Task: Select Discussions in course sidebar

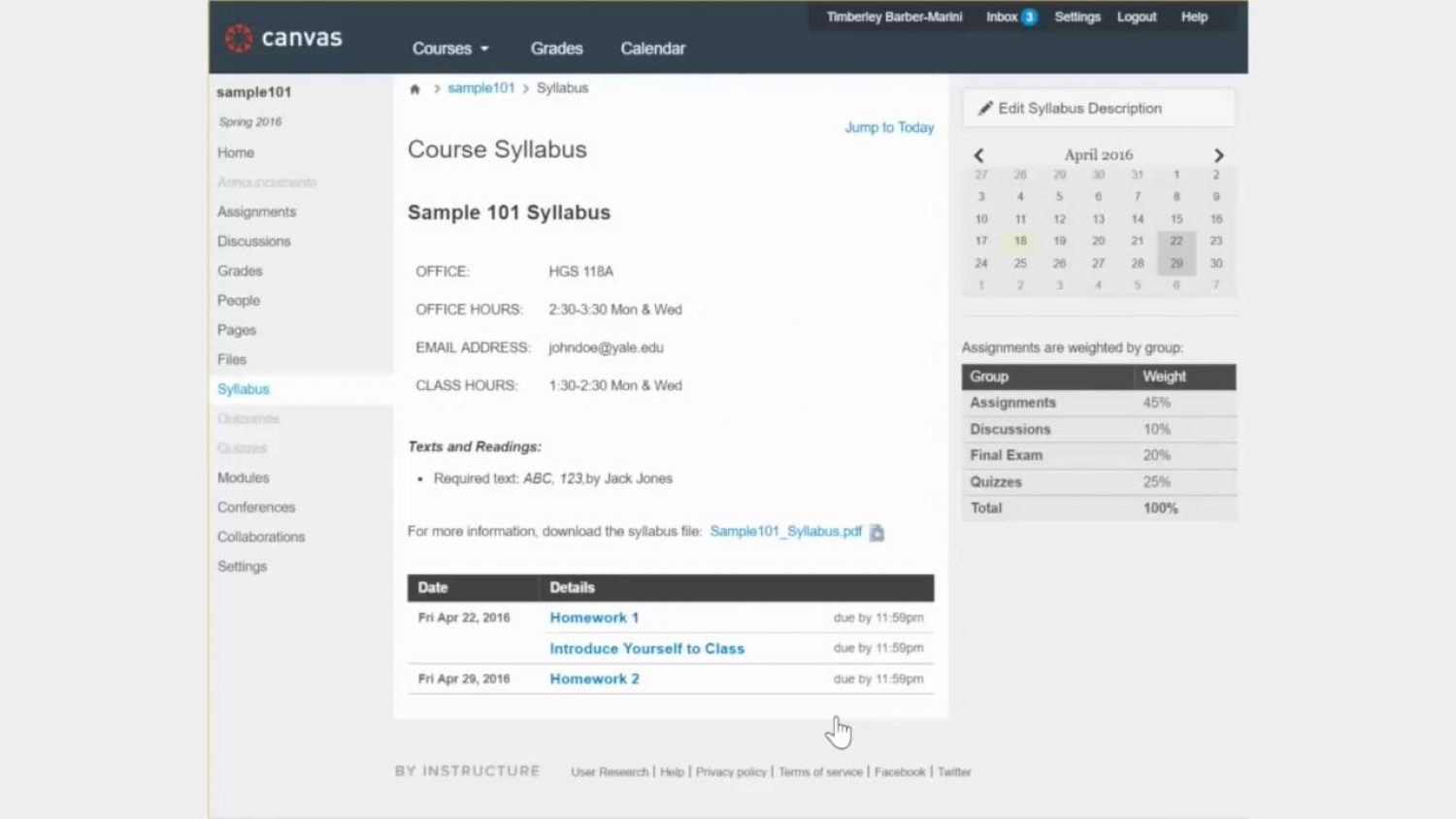Action: [253, 241]
